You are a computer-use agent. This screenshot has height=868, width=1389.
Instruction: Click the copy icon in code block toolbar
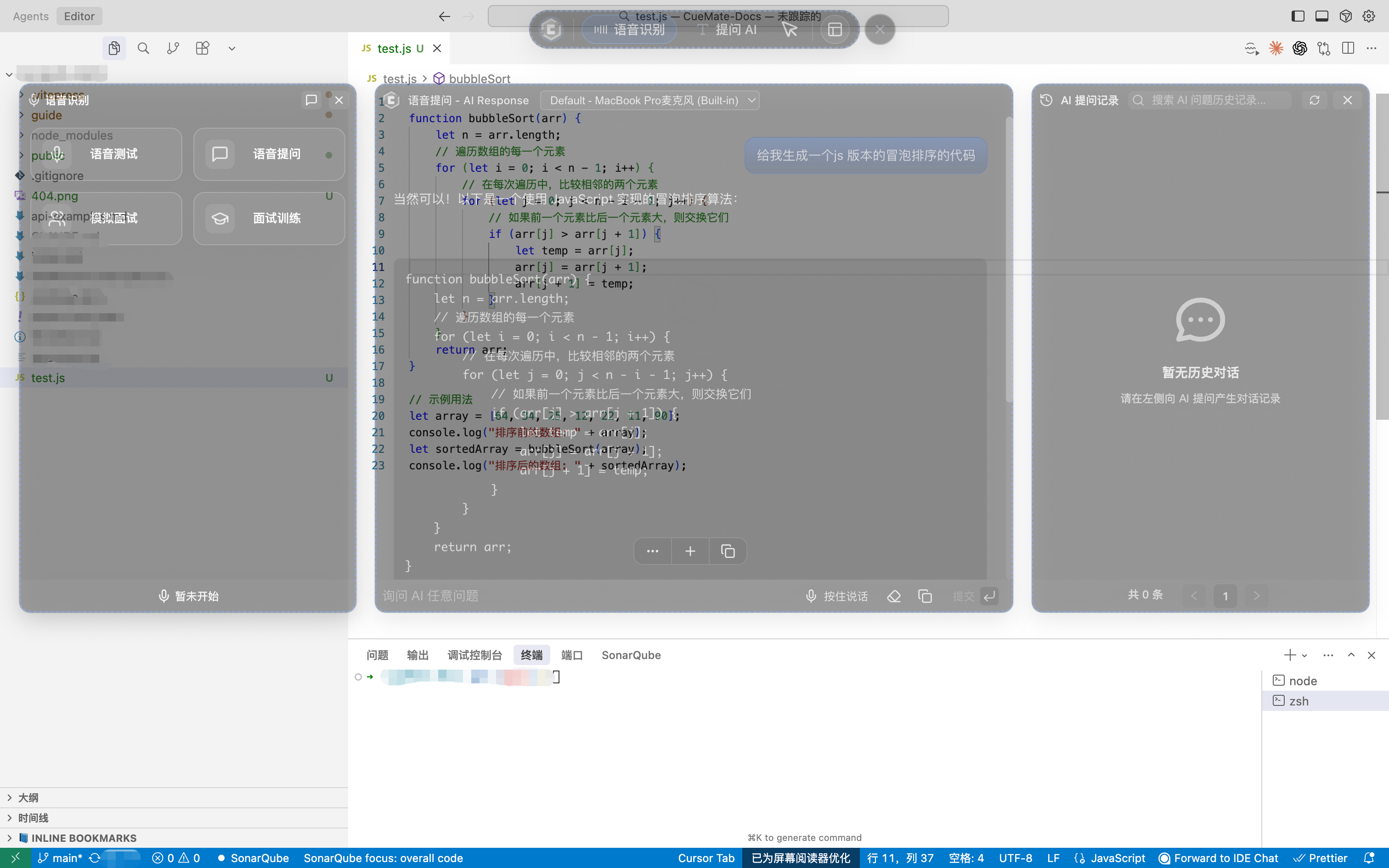point(727,551)
